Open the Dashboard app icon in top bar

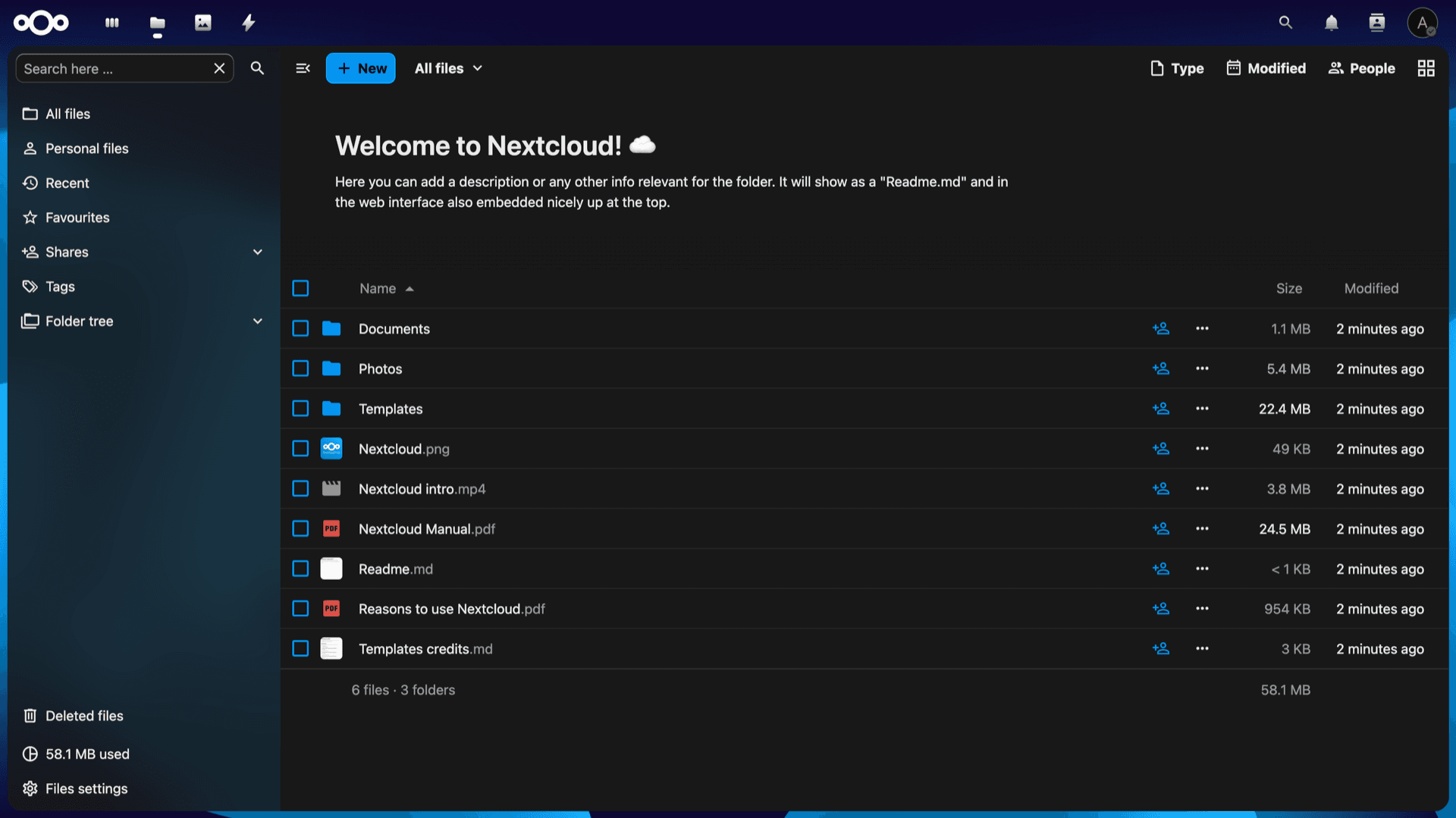coord(112,23)
